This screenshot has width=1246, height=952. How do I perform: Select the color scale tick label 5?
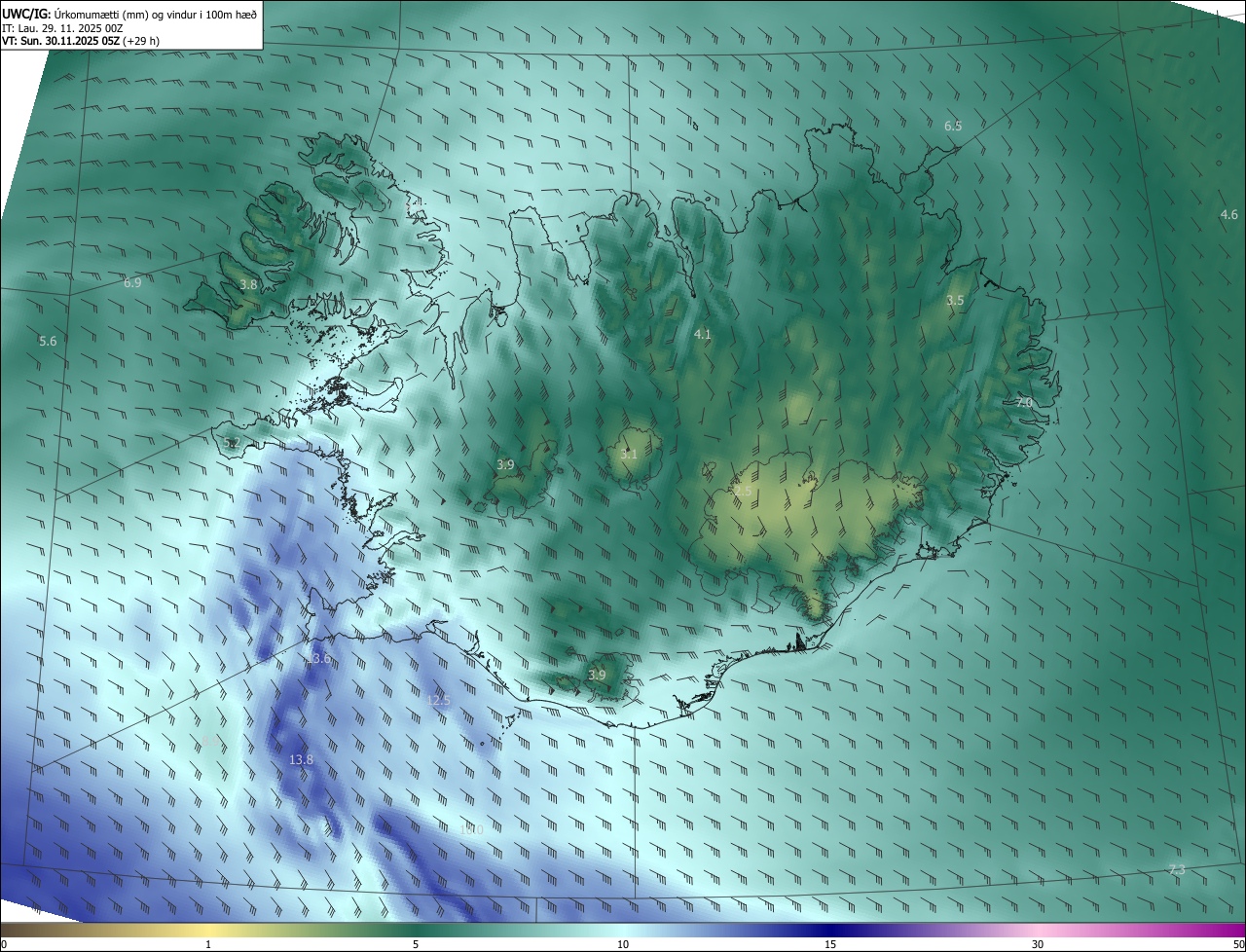click(x=416, y=944)
